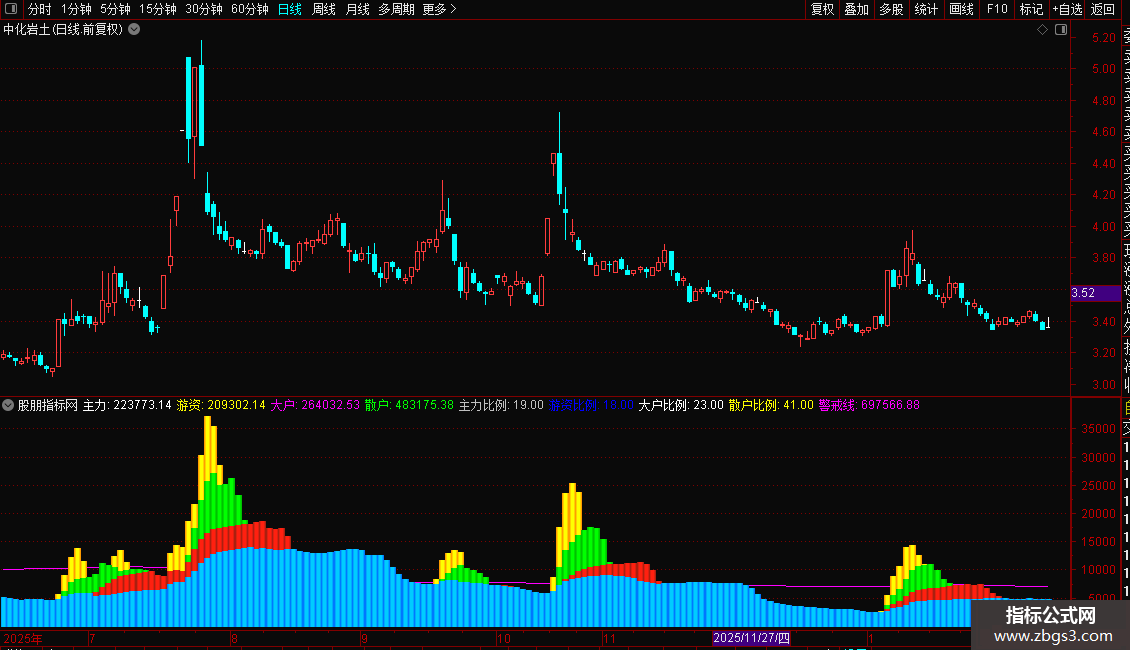Viewport: 1130px width, 650px height.
Task: Select the 15分钟 period
Action: point(158,9)
